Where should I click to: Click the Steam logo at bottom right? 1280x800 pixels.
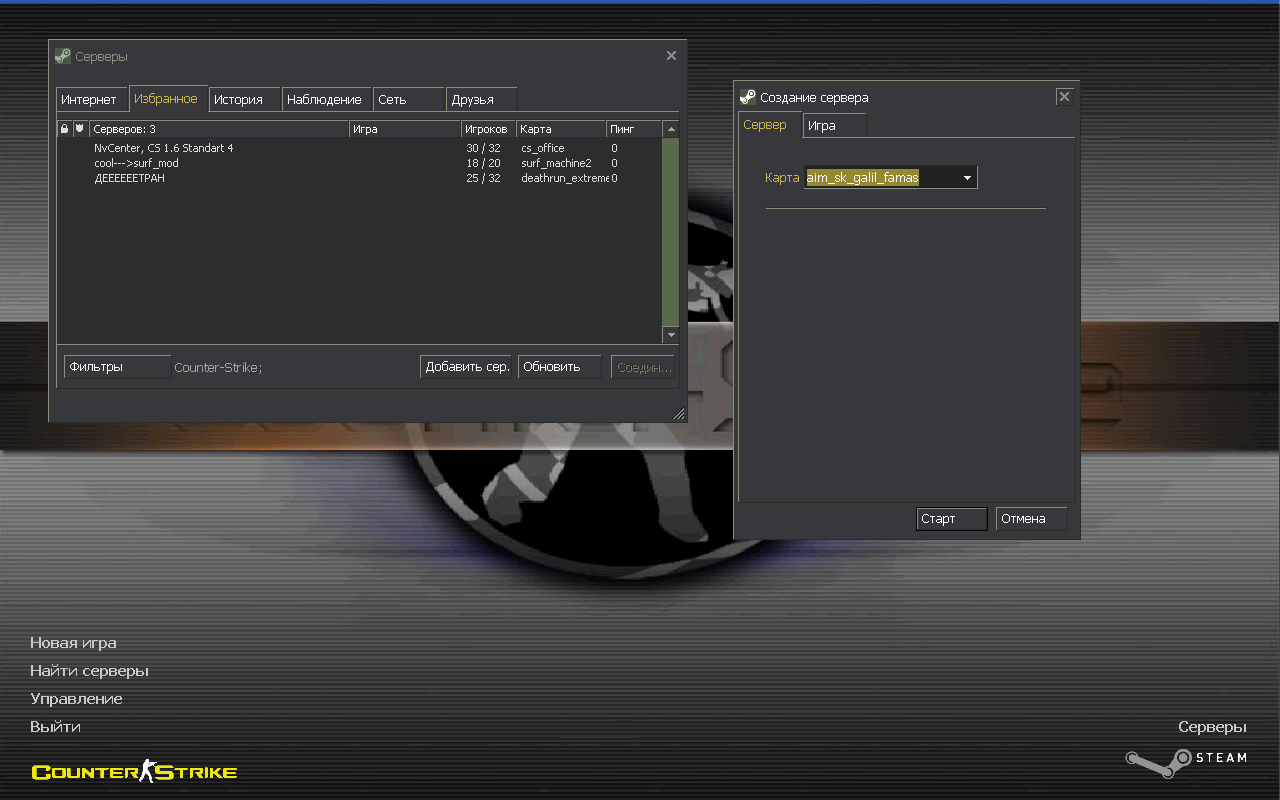(1186, 762)
